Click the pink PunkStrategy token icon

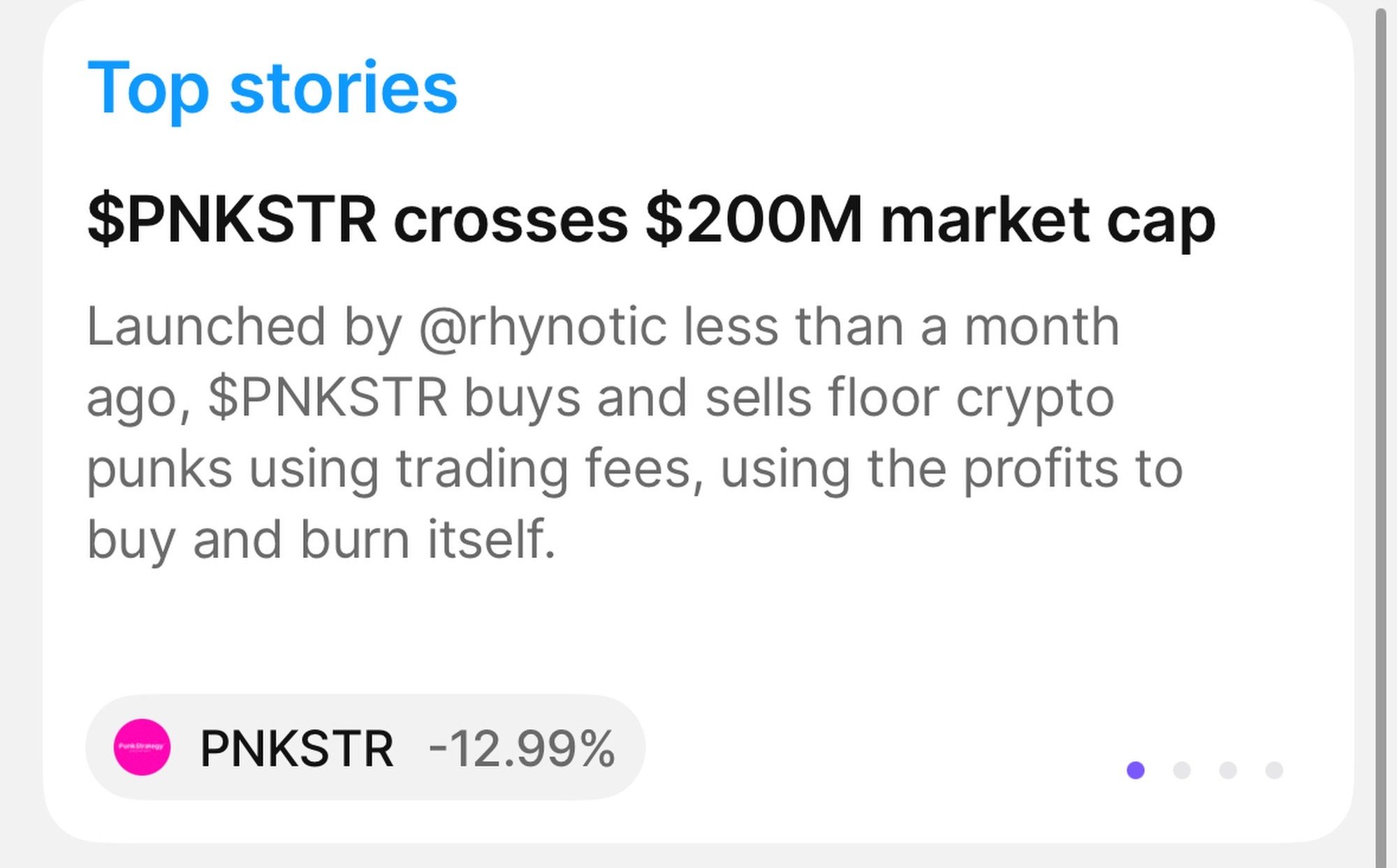tap(143, 747)
